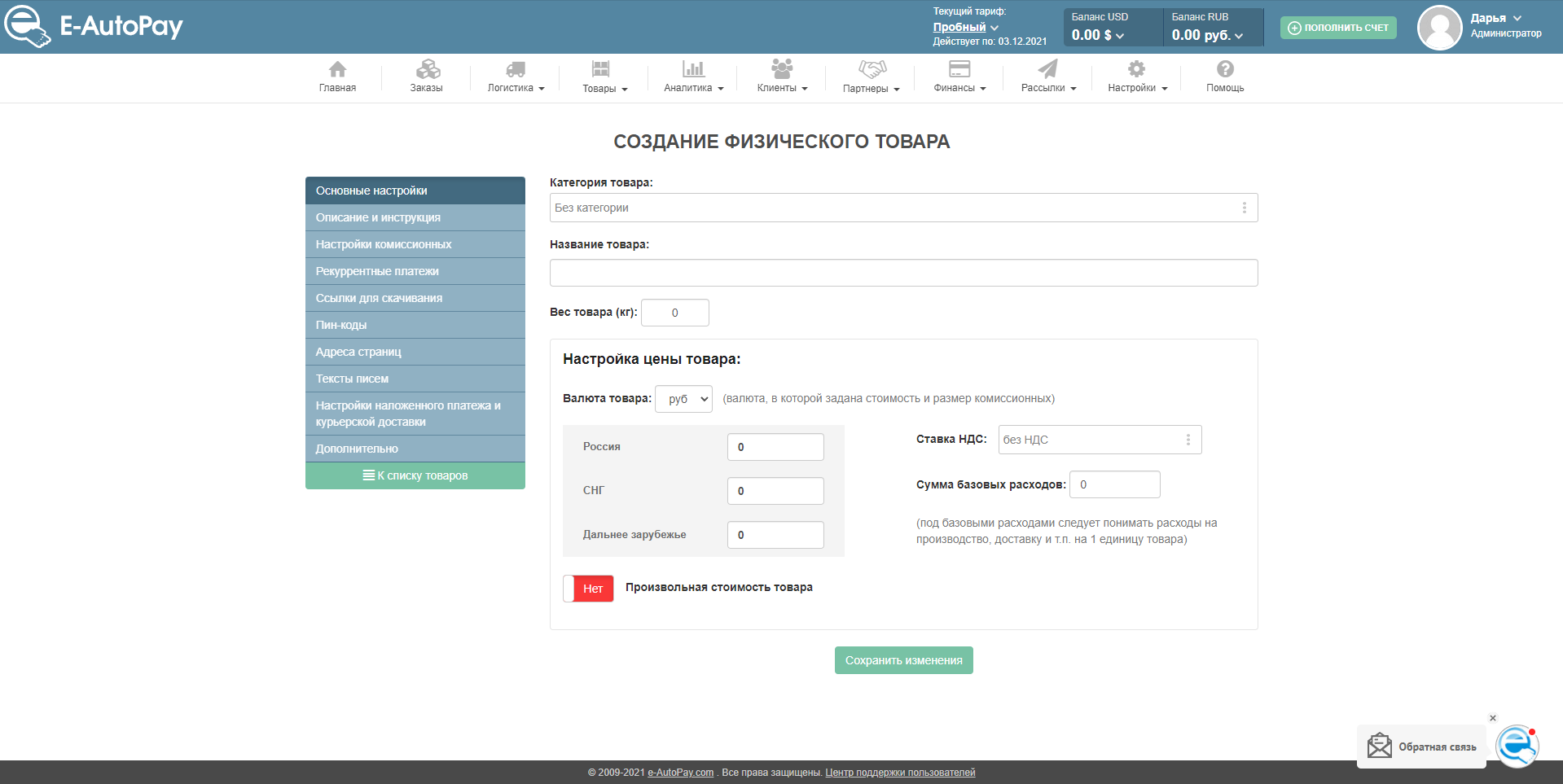
Task: Expand the Пробный tariff dropdown
Action: [966, 27]
